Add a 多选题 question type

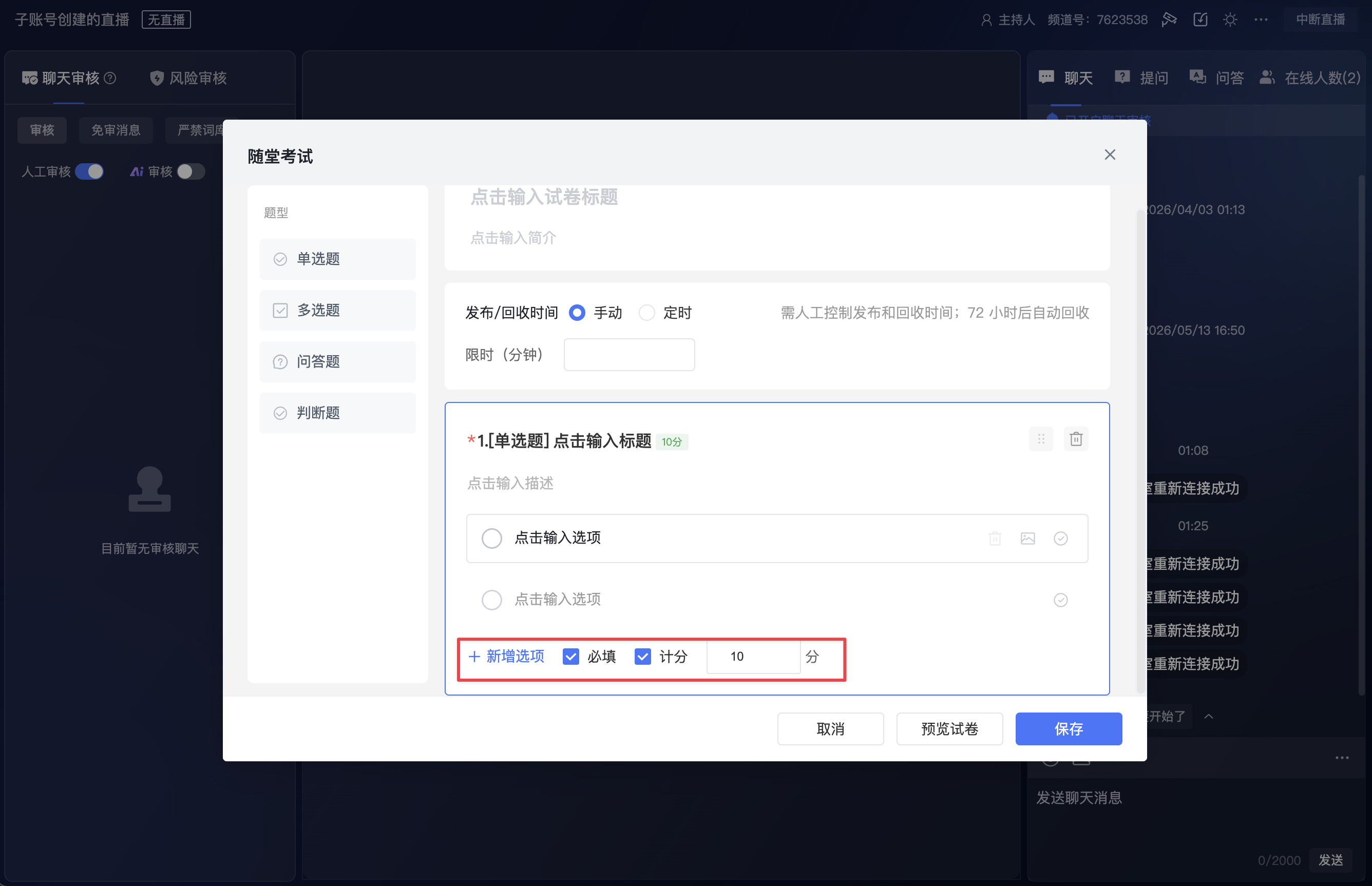coord(337,310)
